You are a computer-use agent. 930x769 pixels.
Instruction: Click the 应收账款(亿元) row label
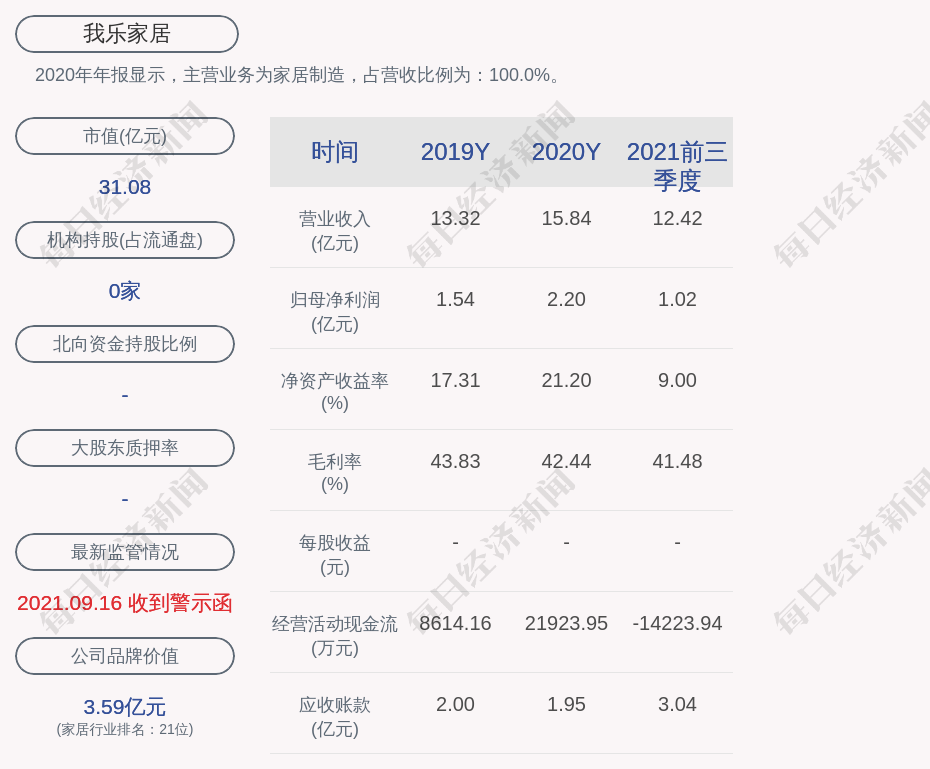point(335,717)
